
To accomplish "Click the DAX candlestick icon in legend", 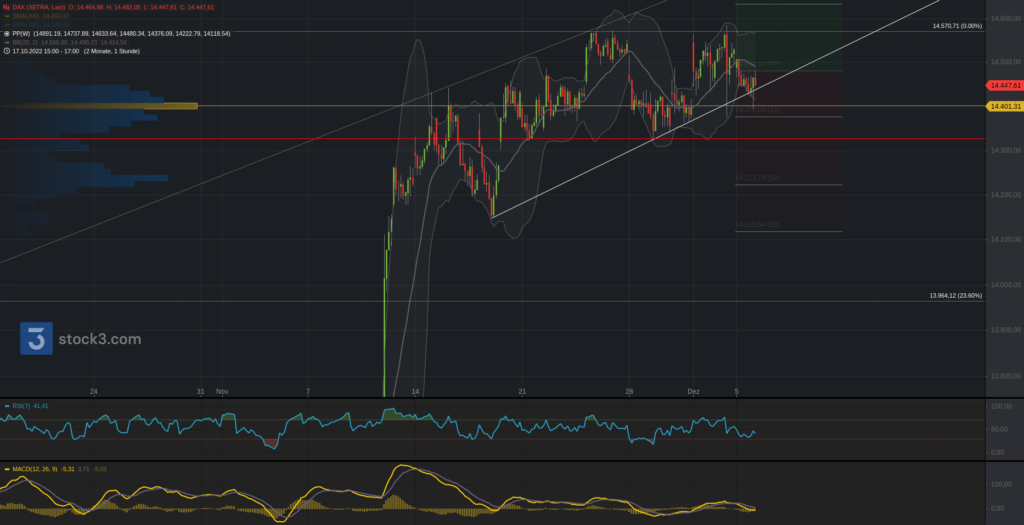I will coord(6,6).
